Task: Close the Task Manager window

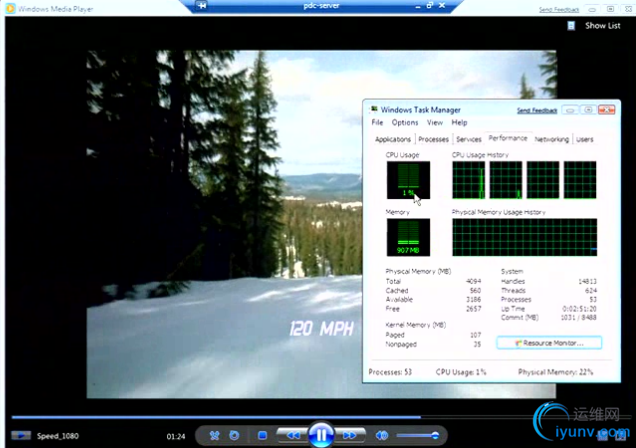Action: click(x=607, y=110)
